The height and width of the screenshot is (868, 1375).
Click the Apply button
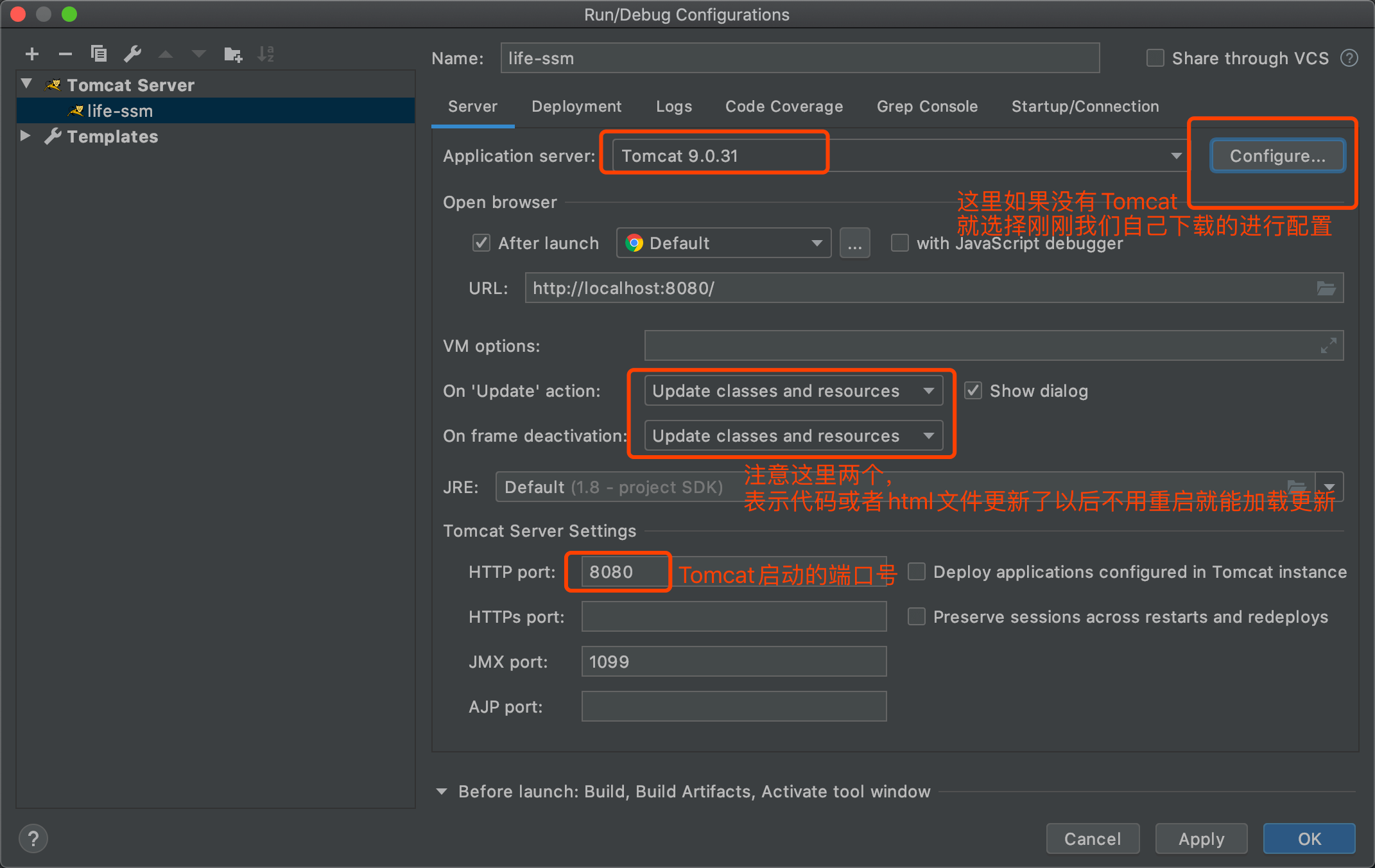pos(1201,838)
